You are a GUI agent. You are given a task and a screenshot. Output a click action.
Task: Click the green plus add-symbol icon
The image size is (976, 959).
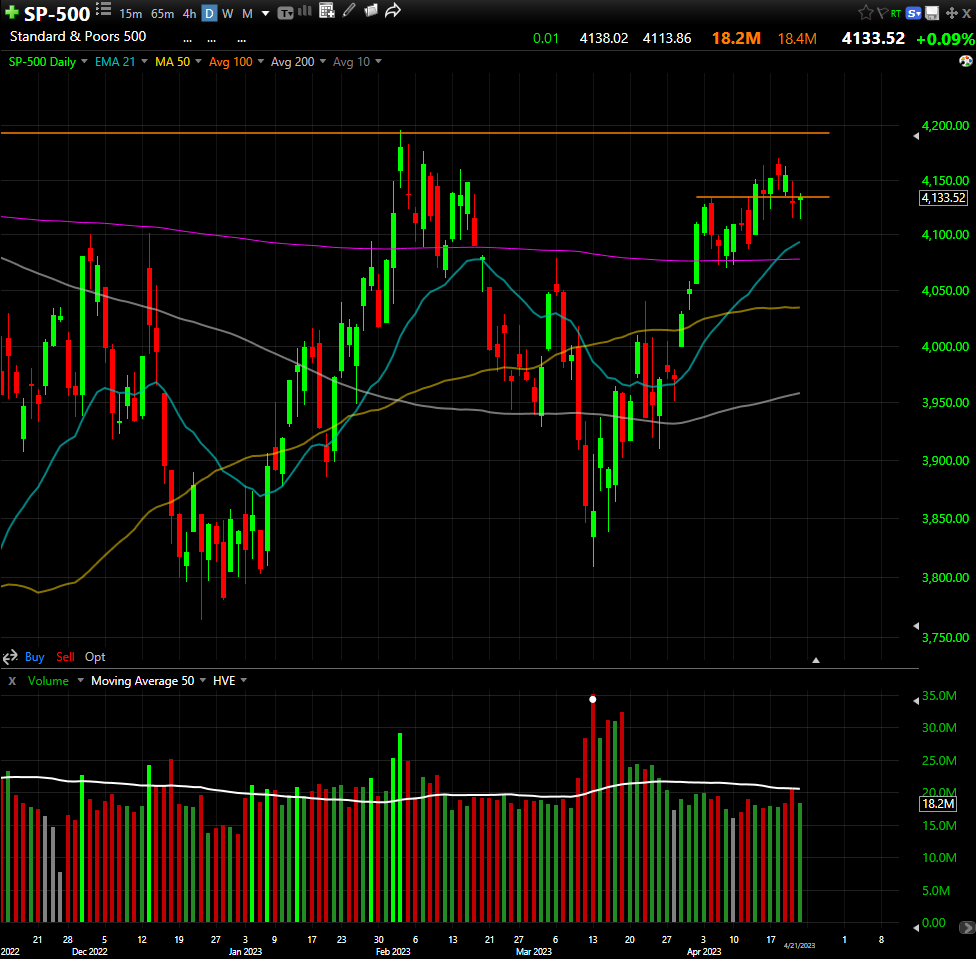[11, 12]
